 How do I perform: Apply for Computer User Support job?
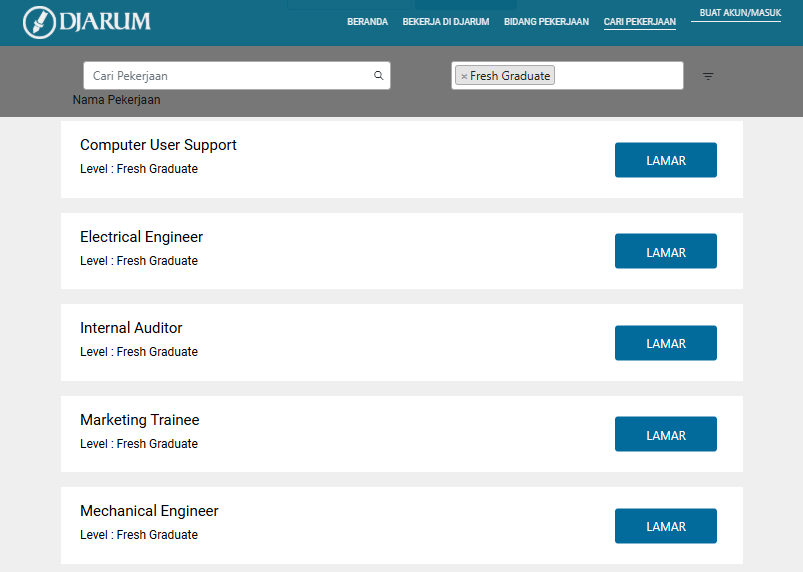(x=665, y=160)
